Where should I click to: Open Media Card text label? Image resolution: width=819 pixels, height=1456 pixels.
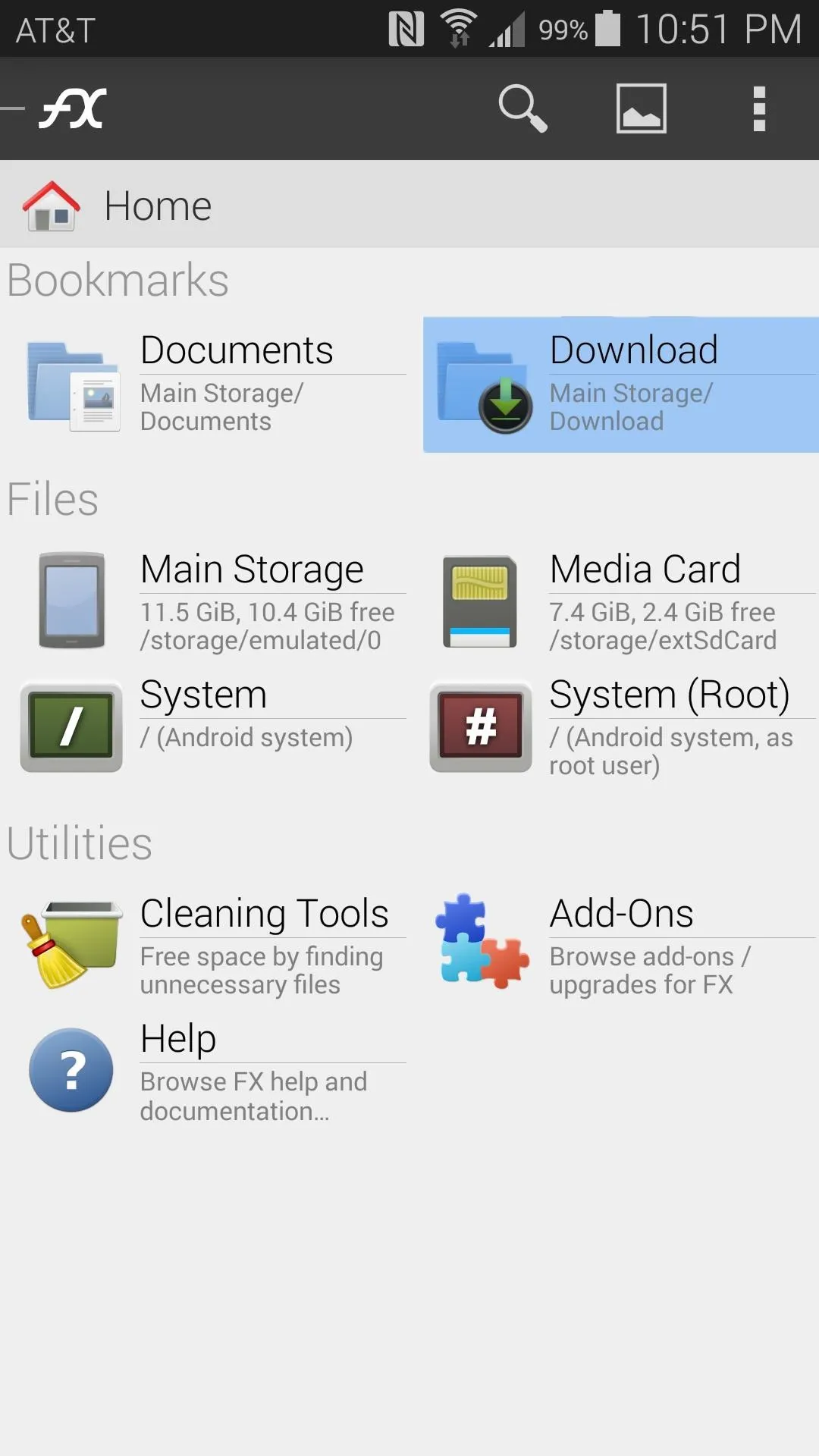645,570
